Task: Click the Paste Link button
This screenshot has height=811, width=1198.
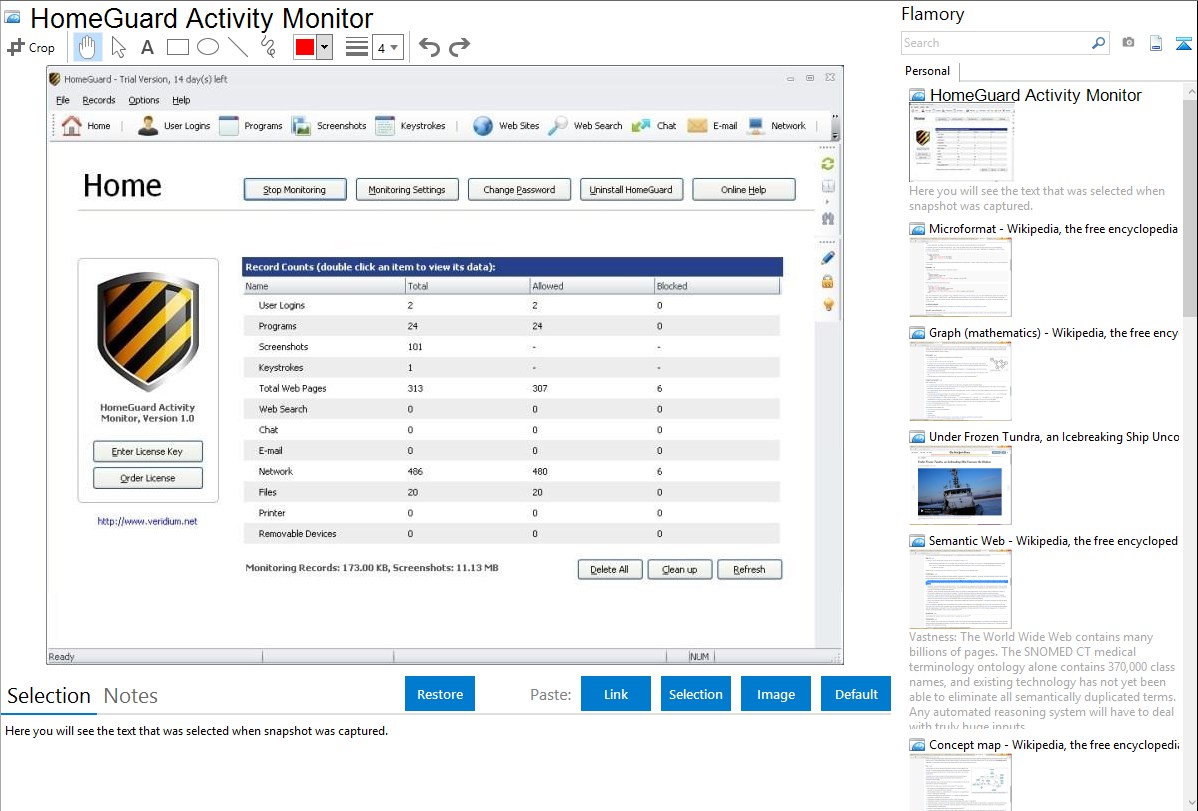Action: [616, 694]
